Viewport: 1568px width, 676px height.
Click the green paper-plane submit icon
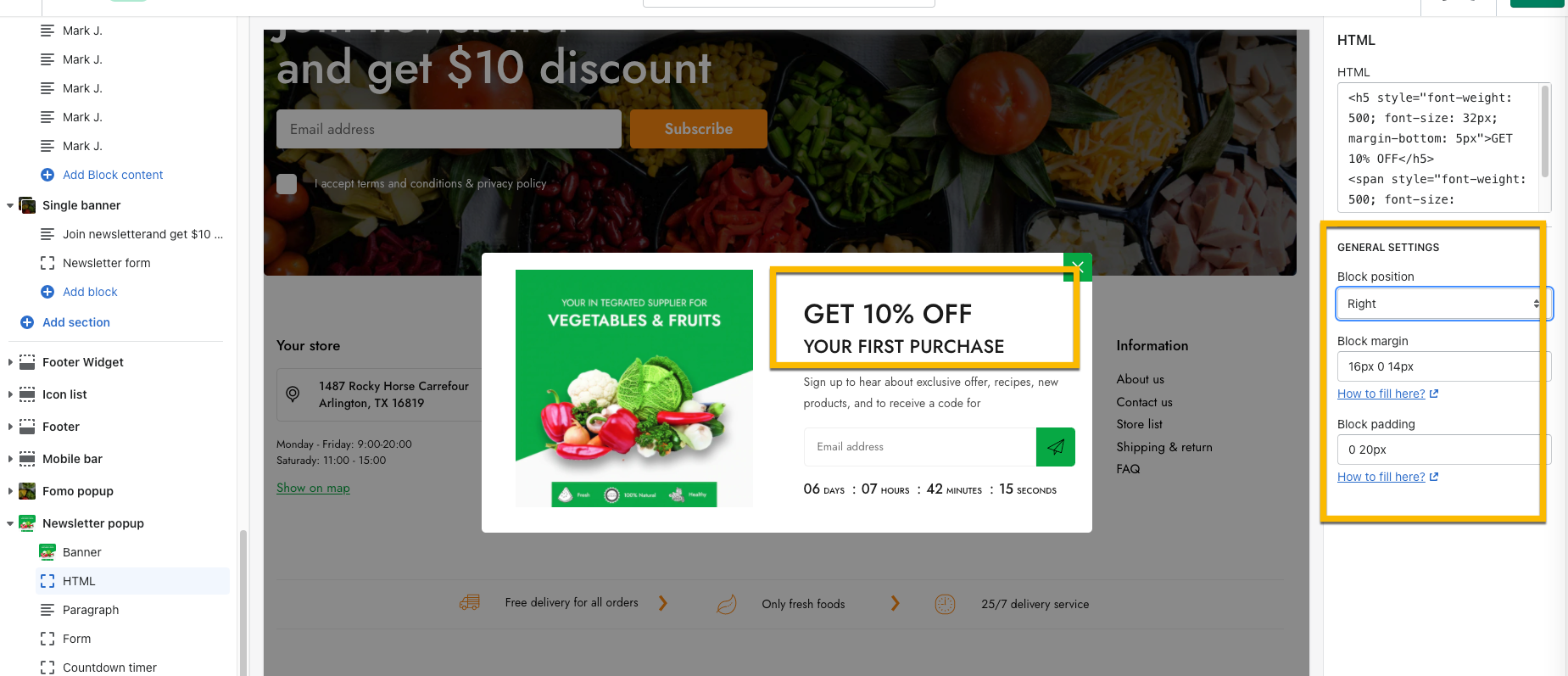1056,447
